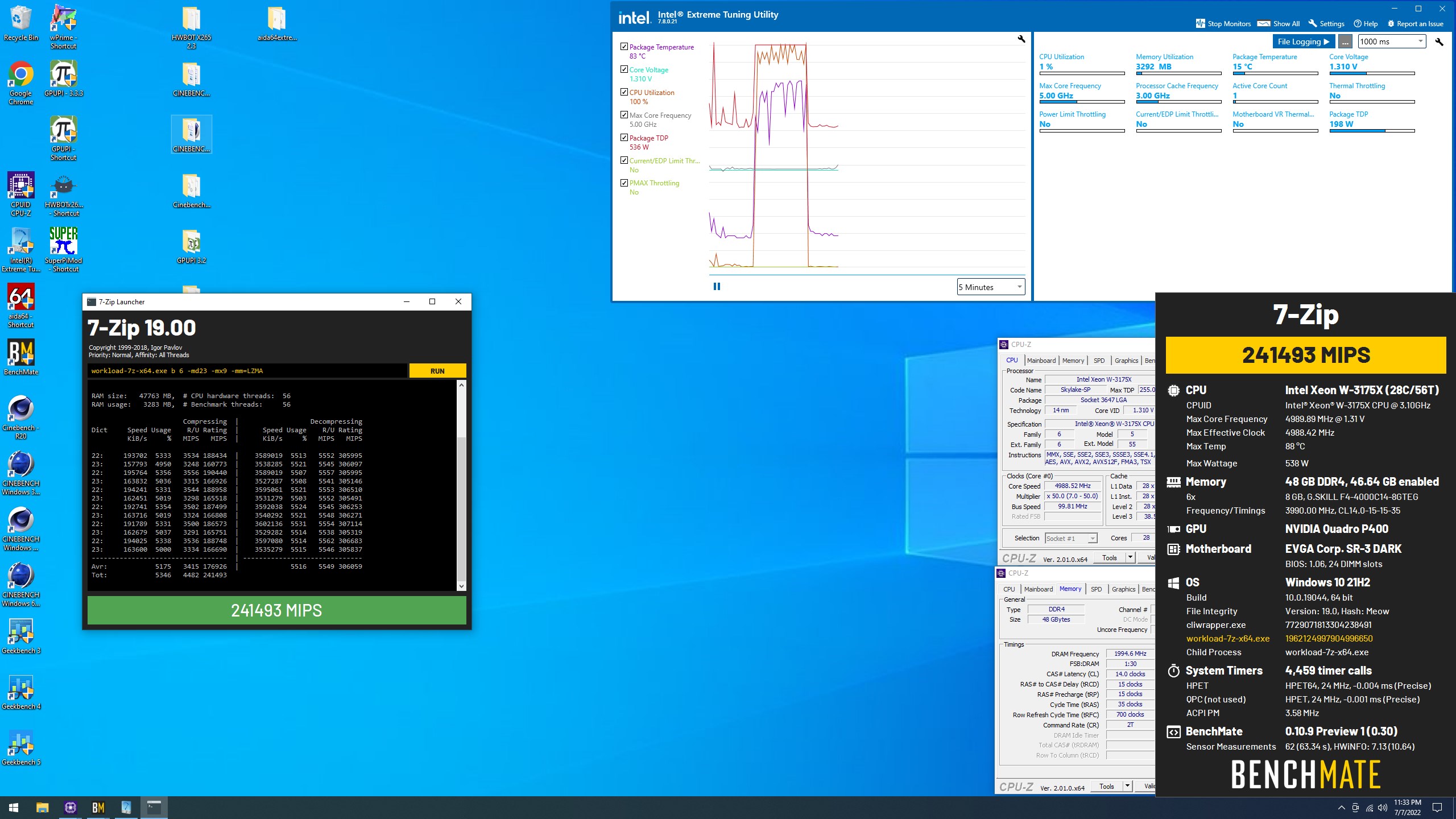The height and width of the screenshot is (819, 1456).
Task: Toggle the Max Core Frequency checkbox
Action: pos(624,115)
